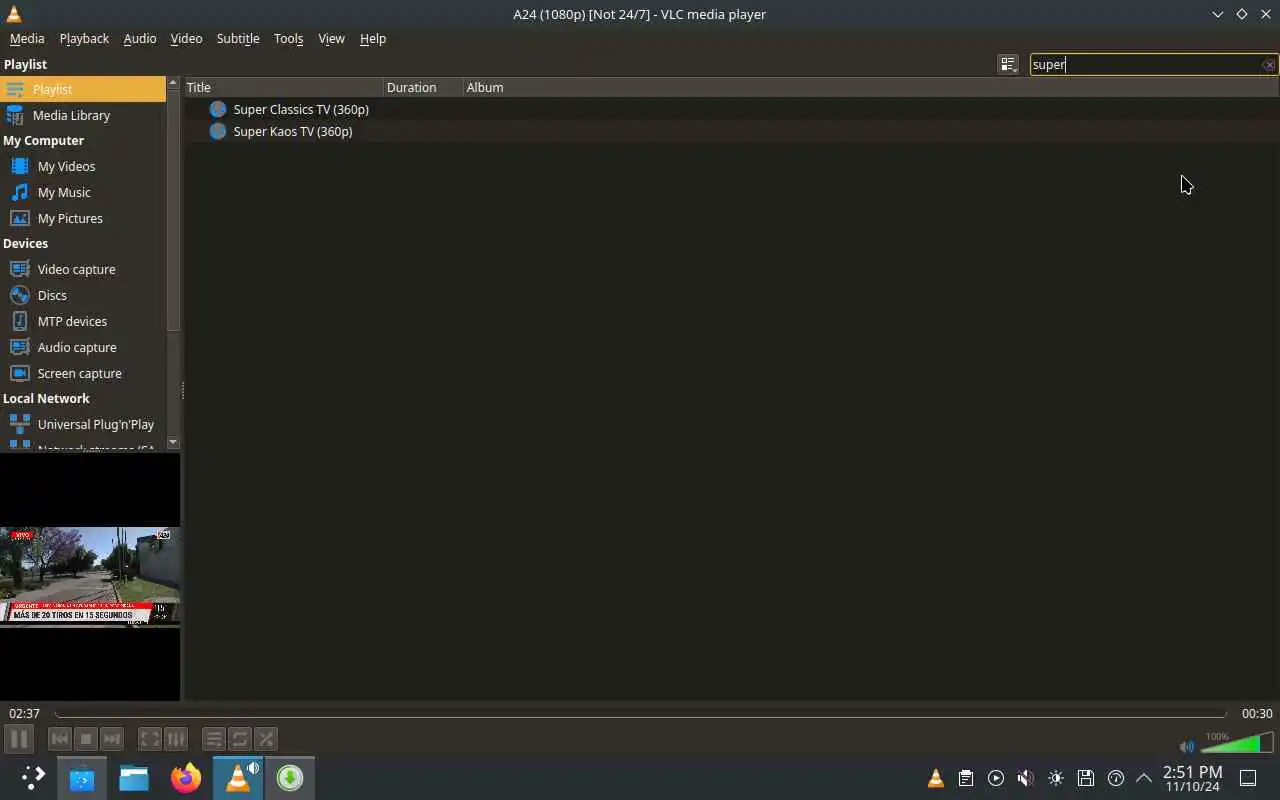The width and height of the screenshot is (1280, 800).
Task: Launch Firefox from taskbar
Action: pyautogui.click(x=186, y=777)
